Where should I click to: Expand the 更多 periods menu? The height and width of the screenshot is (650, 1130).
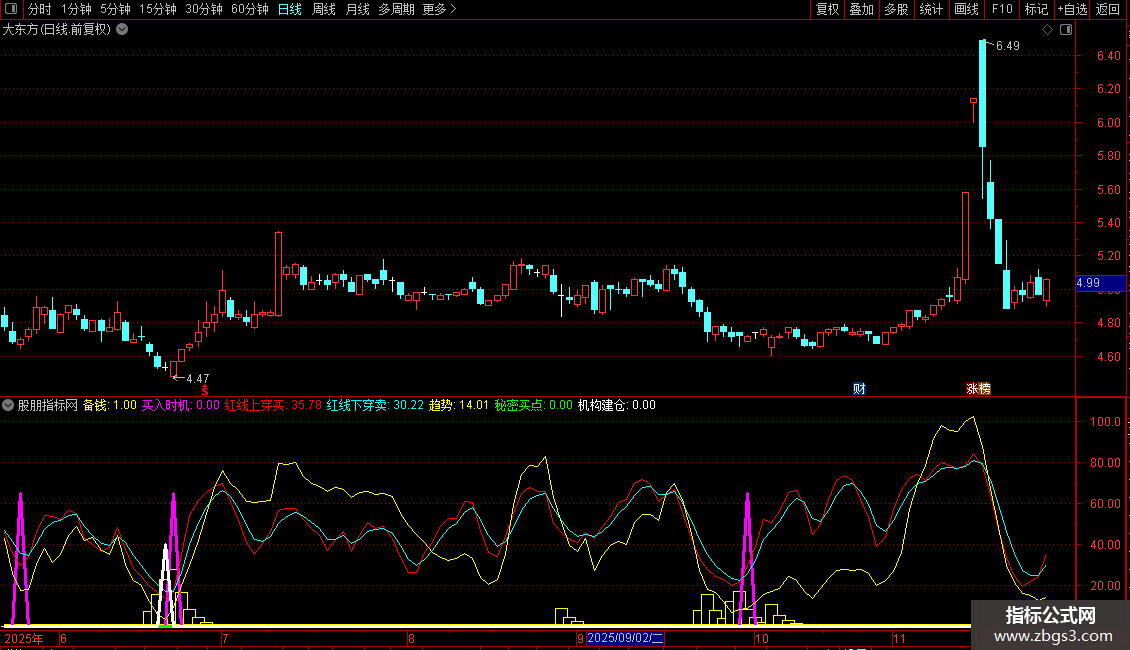pos(440,9)
